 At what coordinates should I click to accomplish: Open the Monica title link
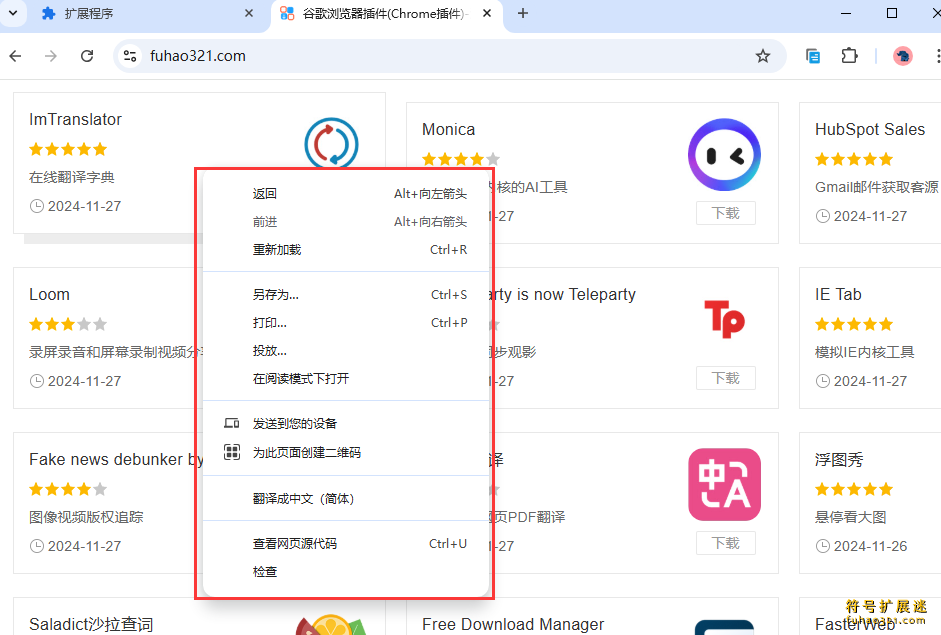(x=448, y=129)
